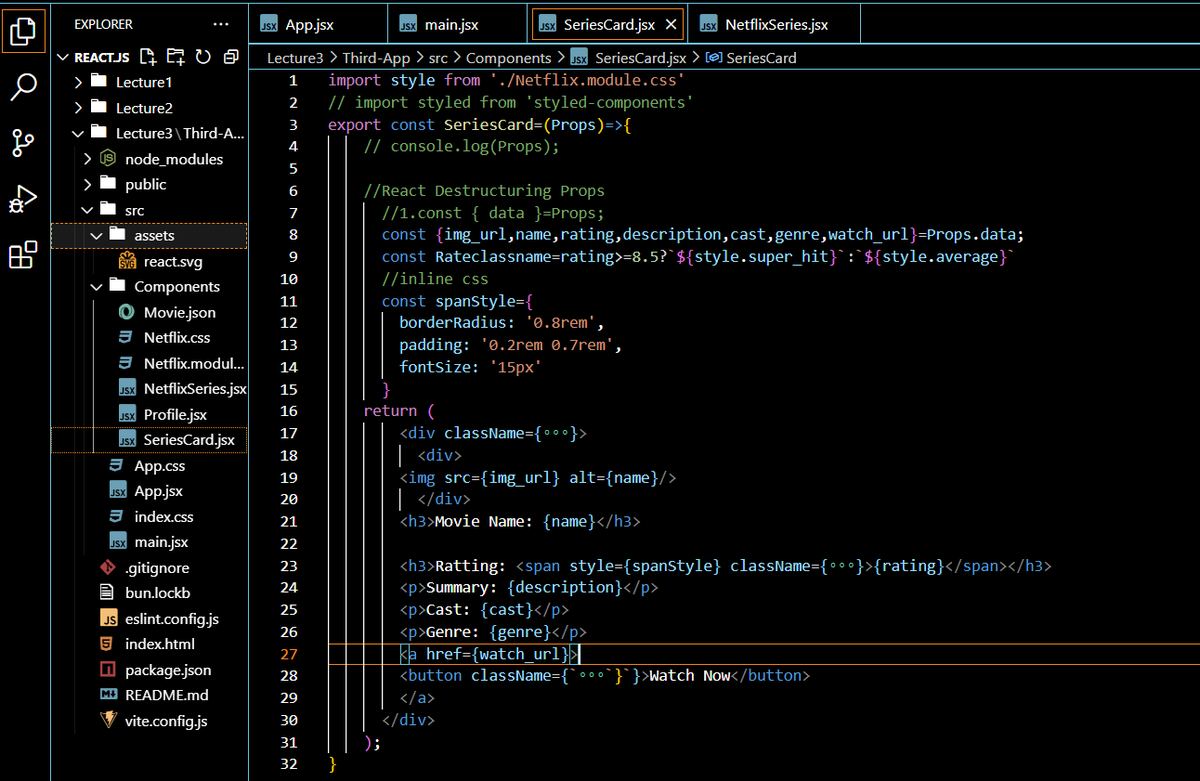Click SeriesCard.jsx in the breadcrumb
Image resolution: width=1200 pixels, height=781 pixels.
point(640,58)
